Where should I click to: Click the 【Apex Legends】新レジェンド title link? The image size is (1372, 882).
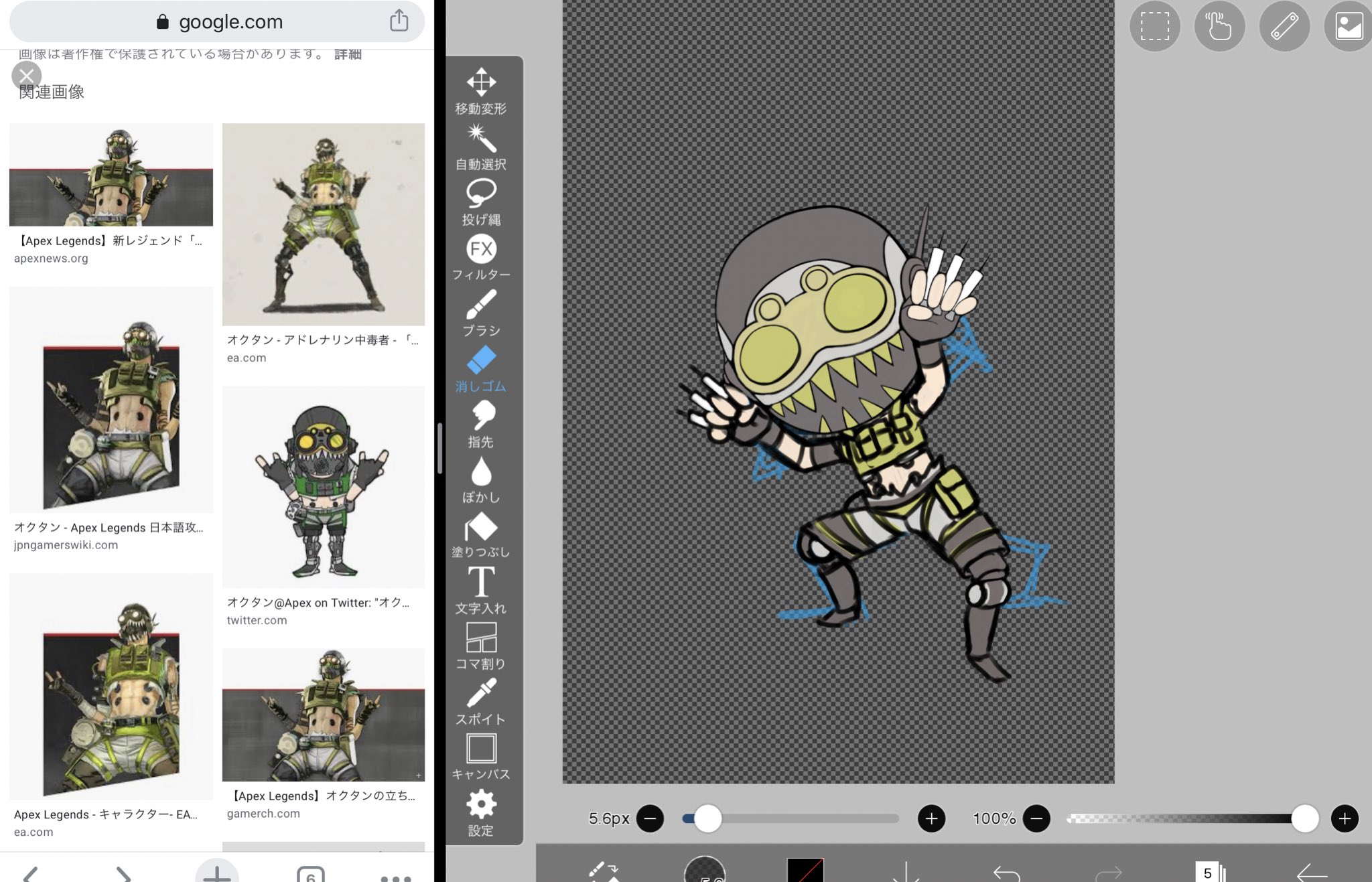pos(110,240)
